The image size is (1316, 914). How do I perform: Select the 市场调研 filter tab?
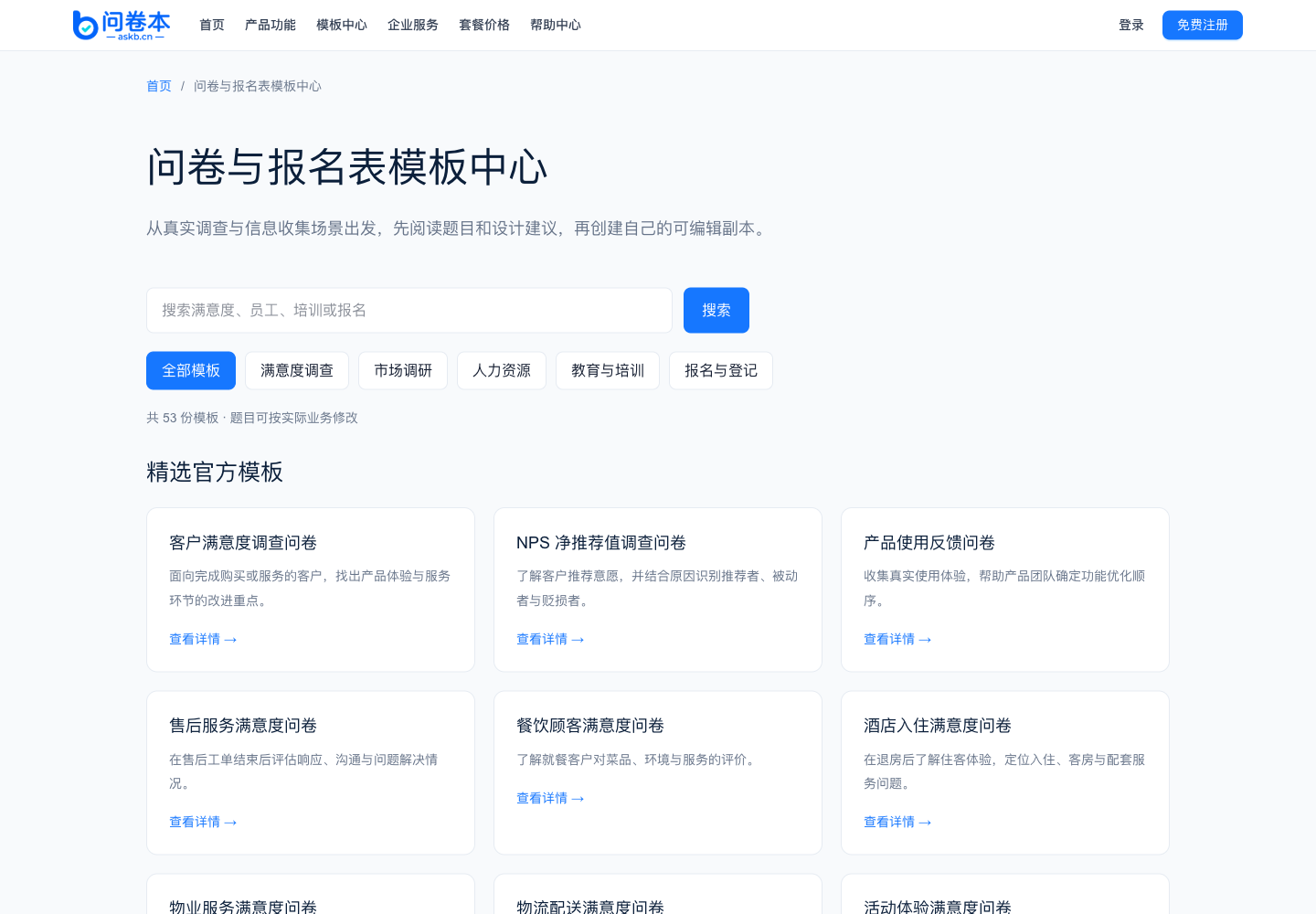coord(403,370)
